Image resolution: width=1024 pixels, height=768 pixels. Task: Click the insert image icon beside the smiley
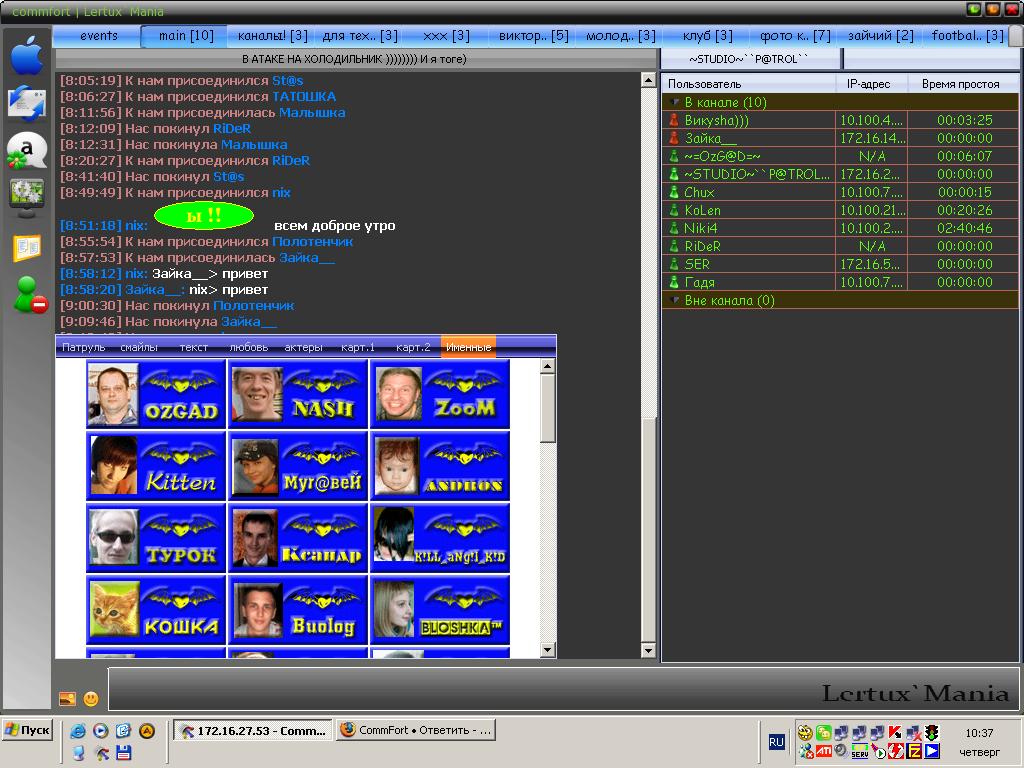pos(68,698)
